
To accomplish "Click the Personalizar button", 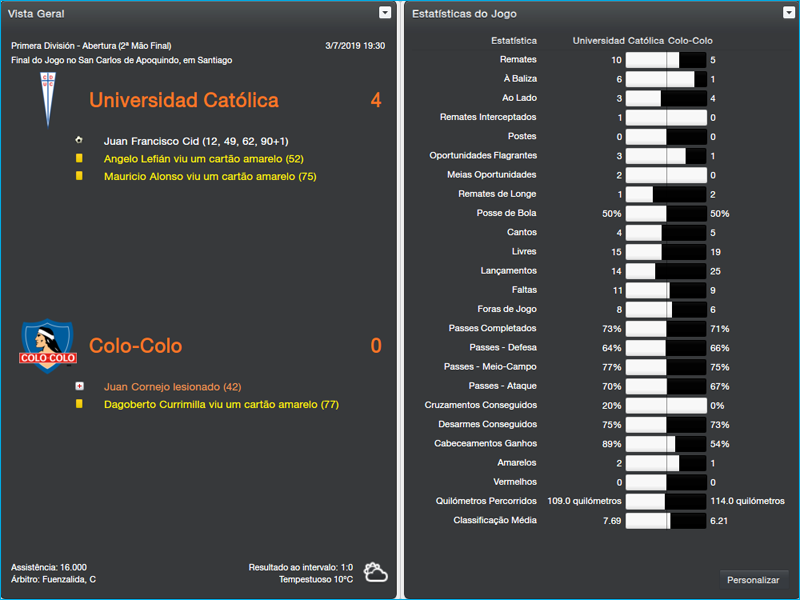I will [x=754, y=579].
